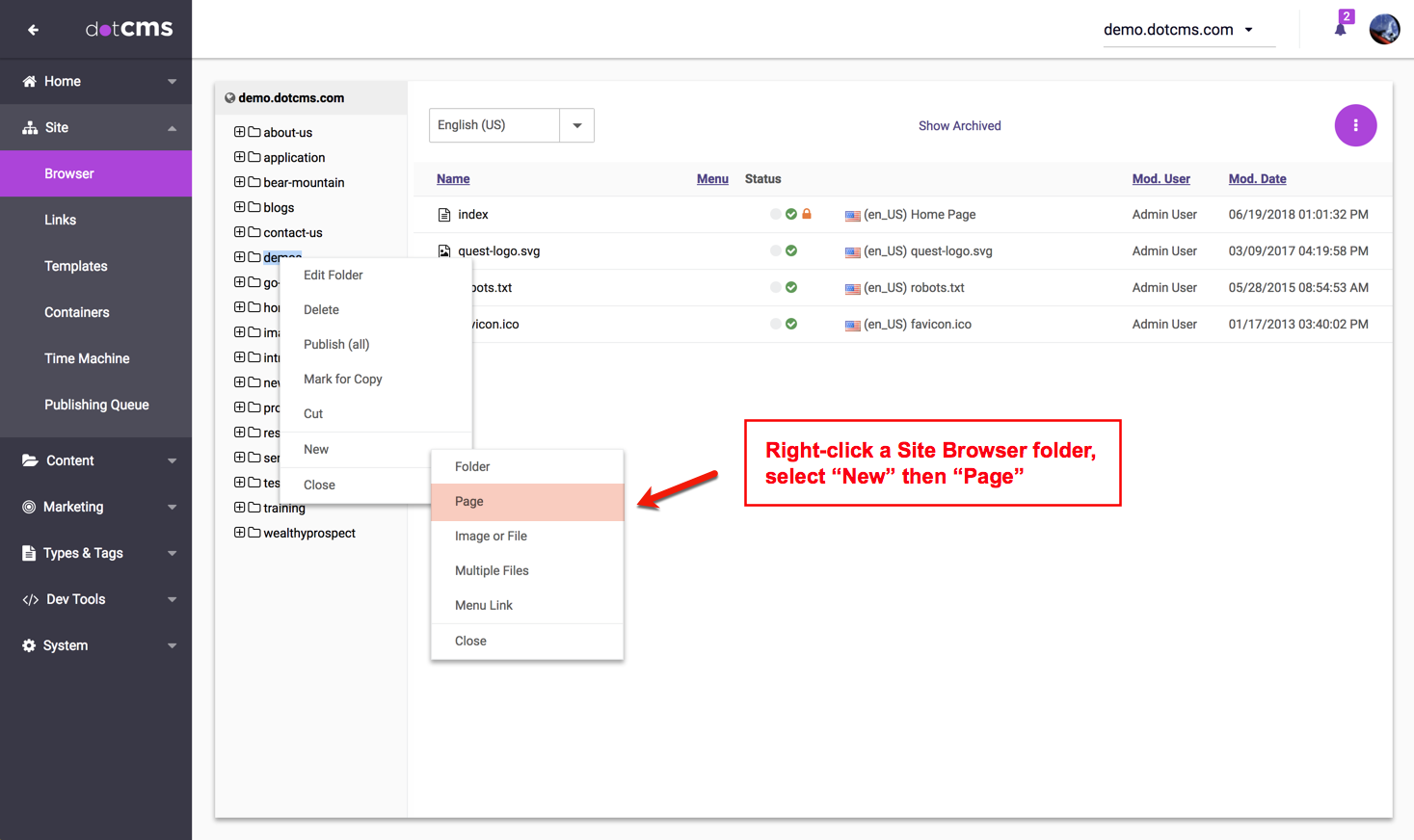Viewport: 1414px width, 840px height.
Task: Click the globe icon beside demo.dotcms.com
Action: [230, 98]
